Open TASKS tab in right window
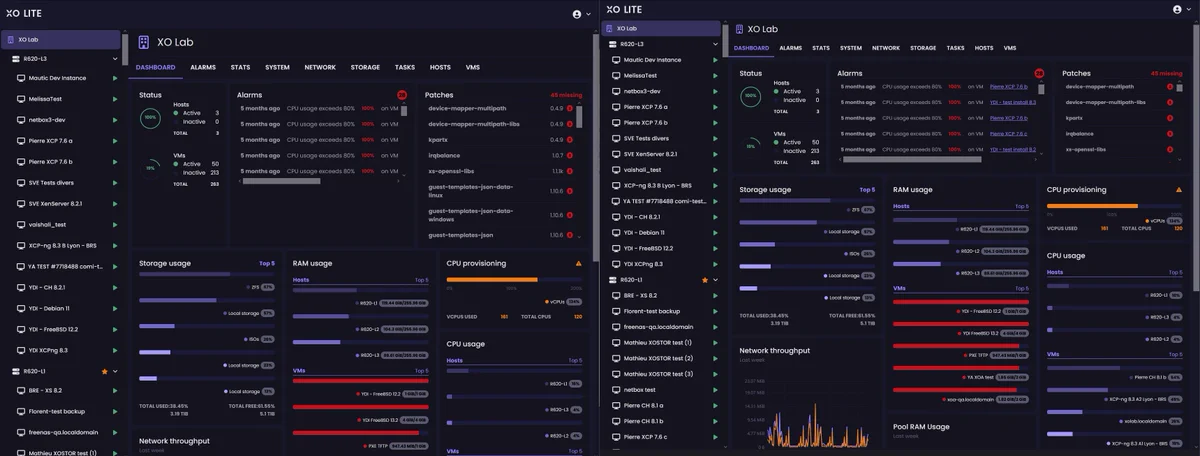1200x456 pixels. [x=956, y=48]
